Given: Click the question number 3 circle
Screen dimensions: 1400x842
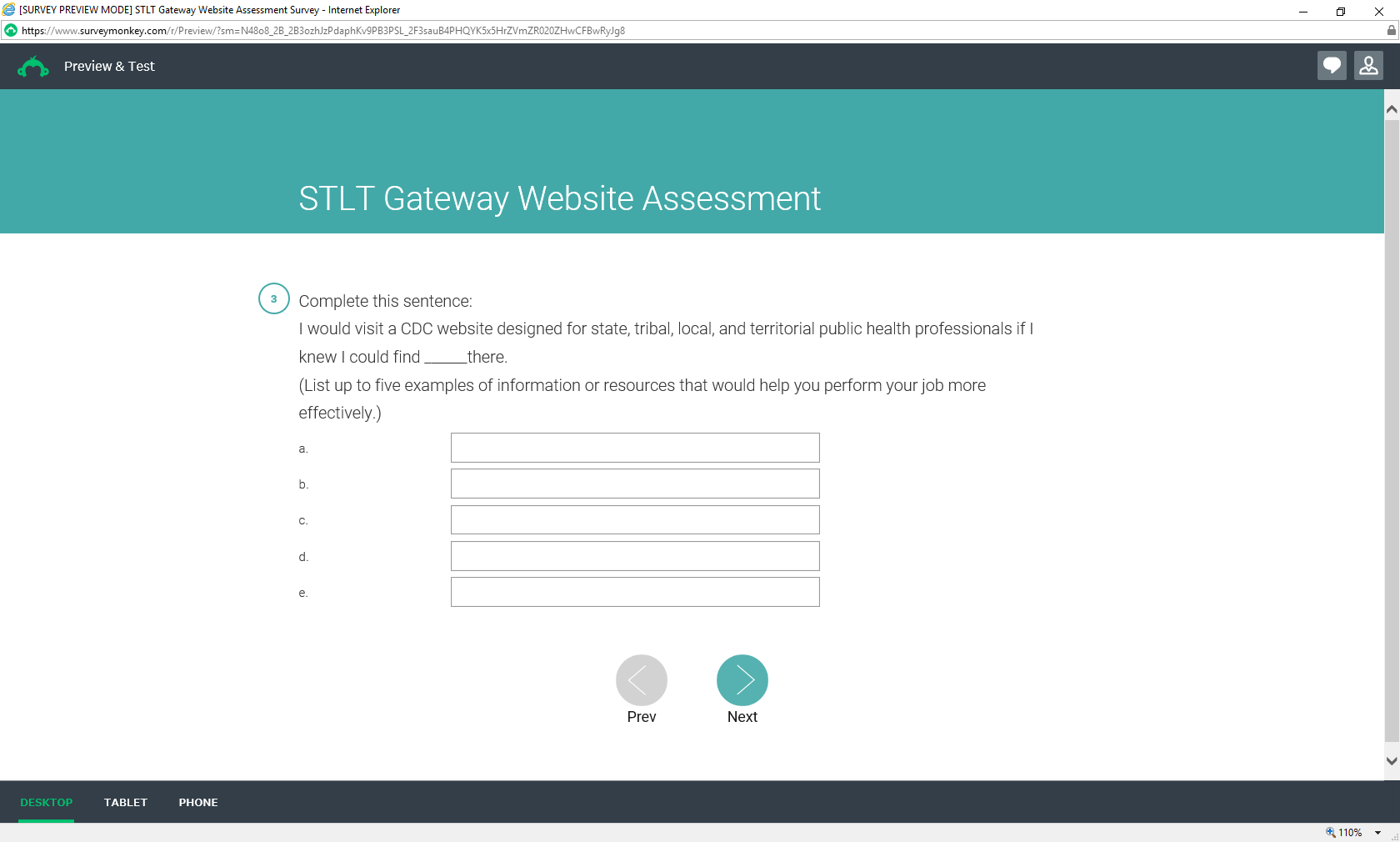Looking at the screenshot, I should [x=274, y=299].
